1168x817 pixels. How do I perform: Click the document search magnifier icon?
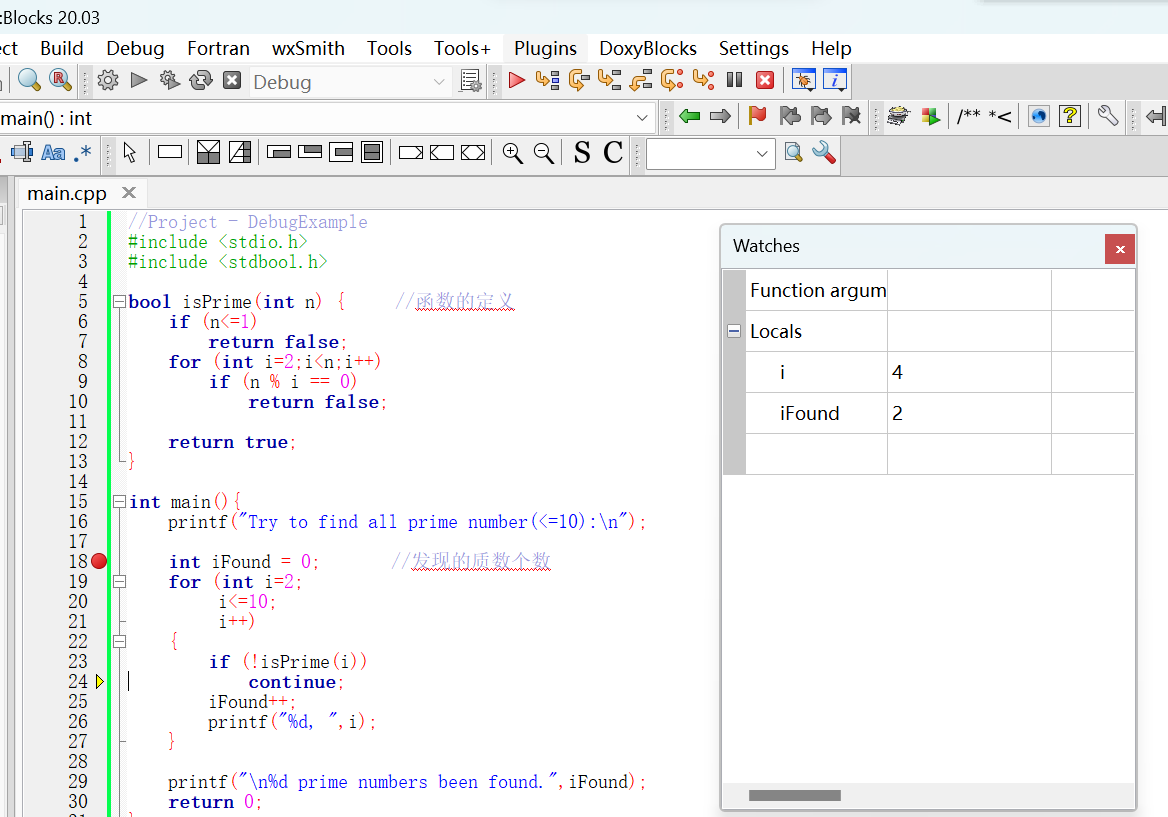(x=794, y=153)
